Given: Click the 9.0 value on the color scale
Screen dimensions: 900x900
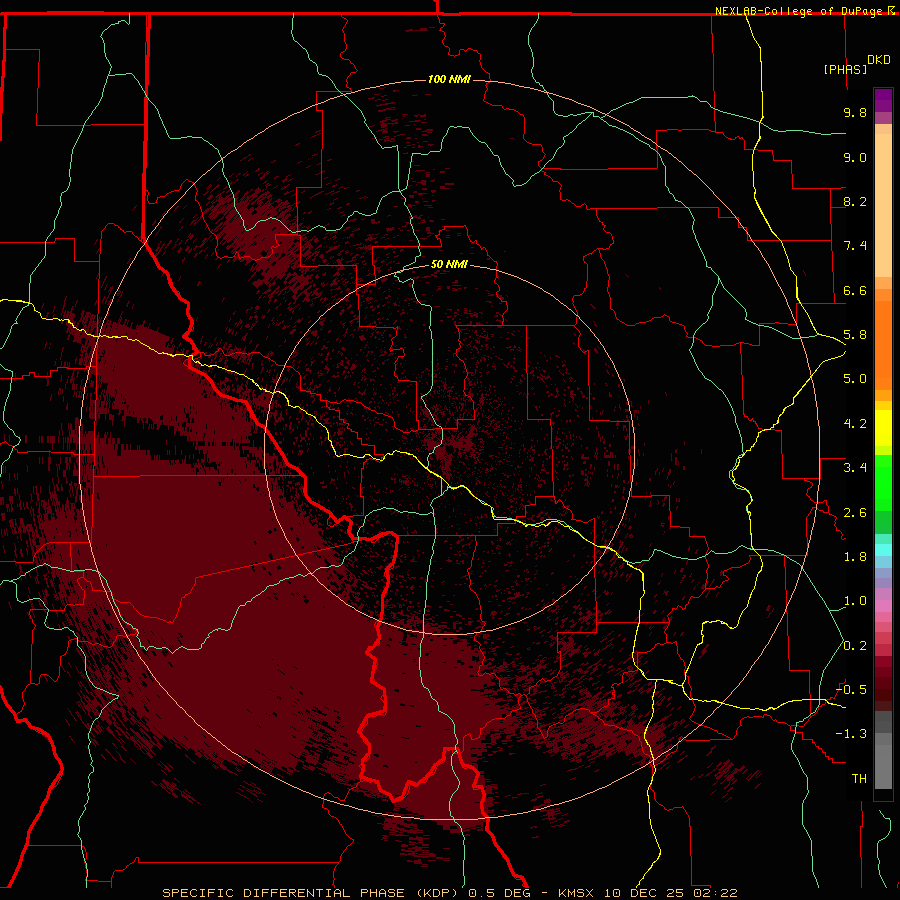Looking at the screenshot, I should (x=855, y=157).
